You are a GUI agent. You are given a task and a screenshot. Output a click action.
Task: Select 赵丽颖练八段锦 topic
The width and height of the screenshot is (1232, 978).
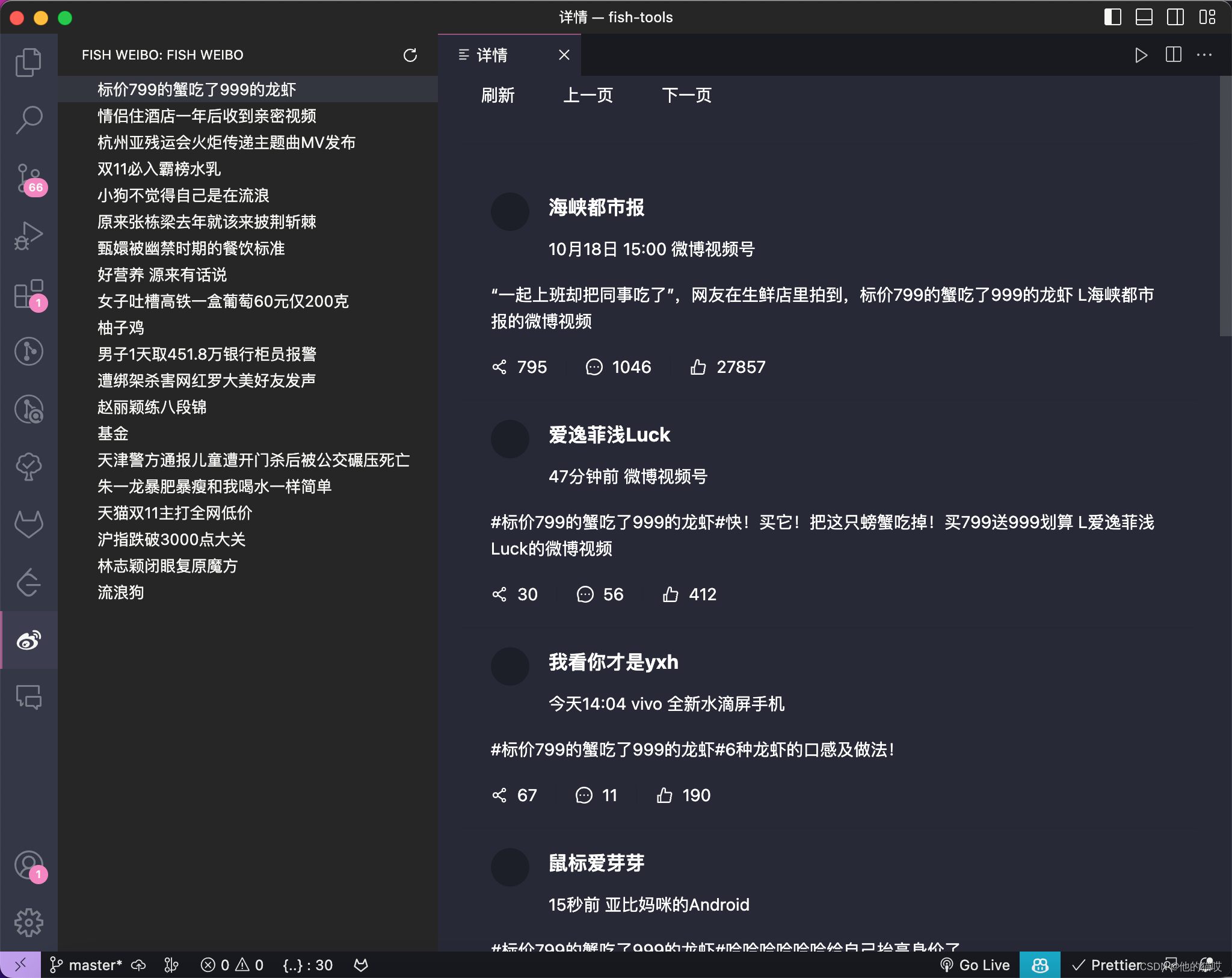click(248, 407)
